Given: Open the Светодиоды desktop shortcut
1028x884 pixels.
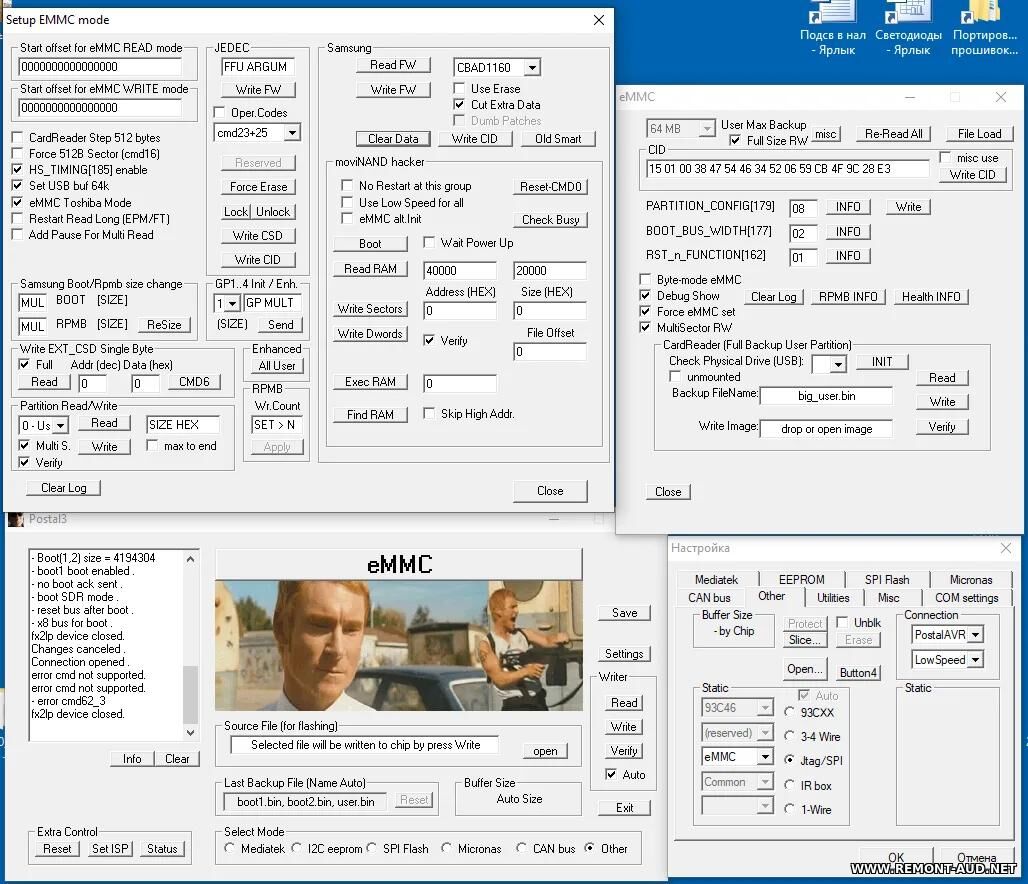Looking at the screenshot, I should pyautogui.click(x=908, y=30).
